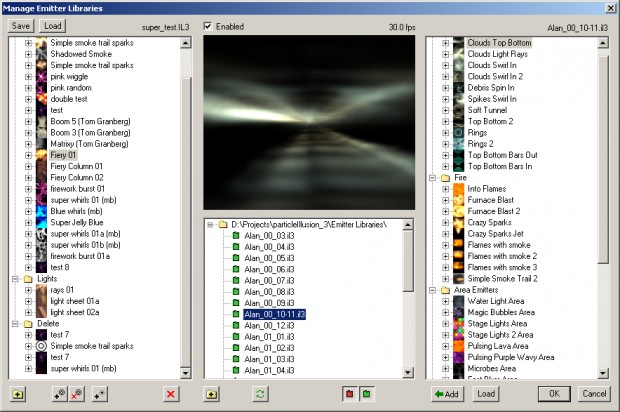This screenshot has width=620, height=412.
Task: Click the Add button with green arrow
Action: click(x=447, y=394)
